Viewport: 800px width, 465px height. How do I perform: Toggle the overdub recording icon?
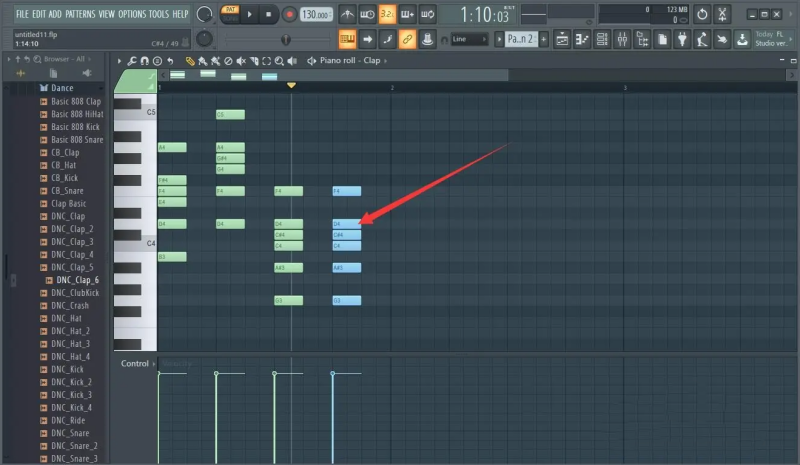[407, 14]
